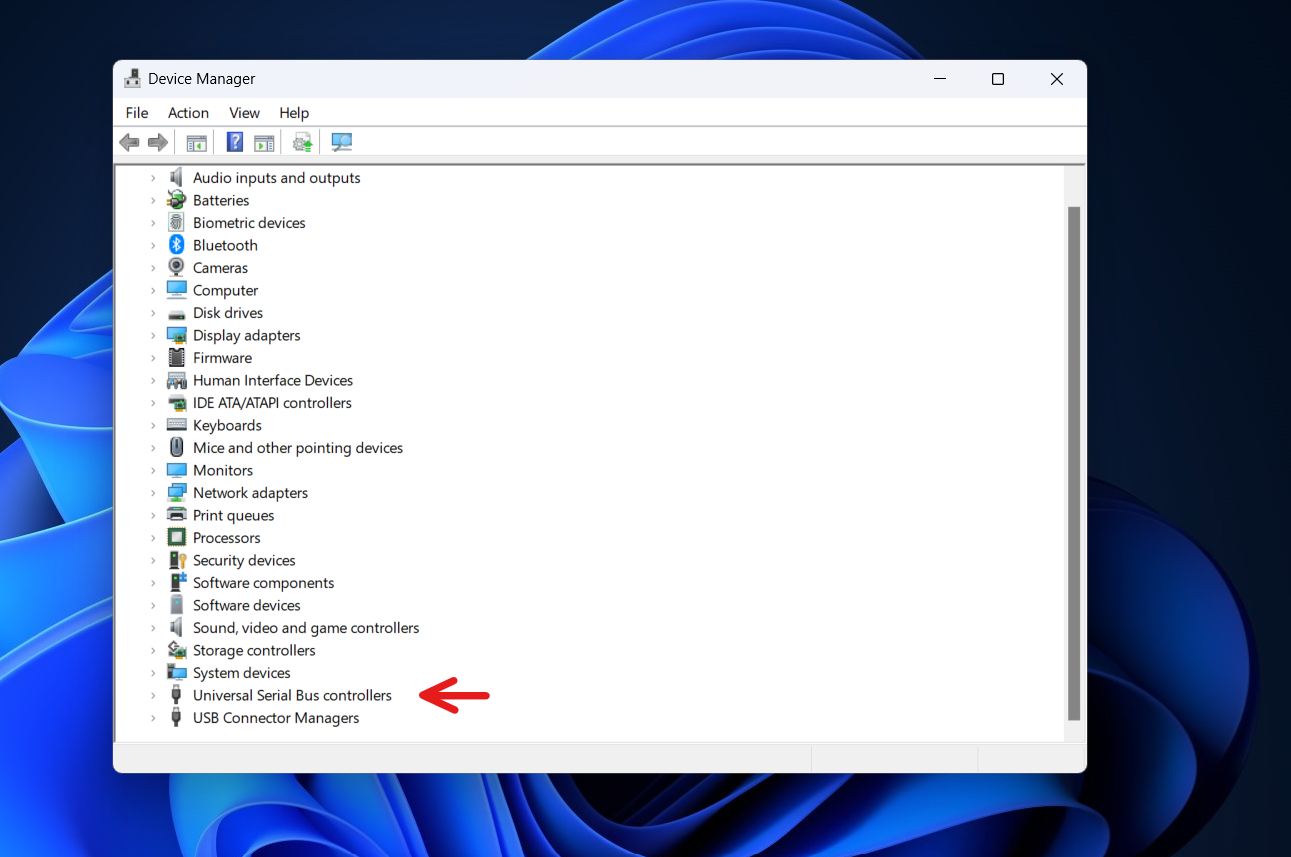
Task: Open the Action menu
Action: click(188, 112)
